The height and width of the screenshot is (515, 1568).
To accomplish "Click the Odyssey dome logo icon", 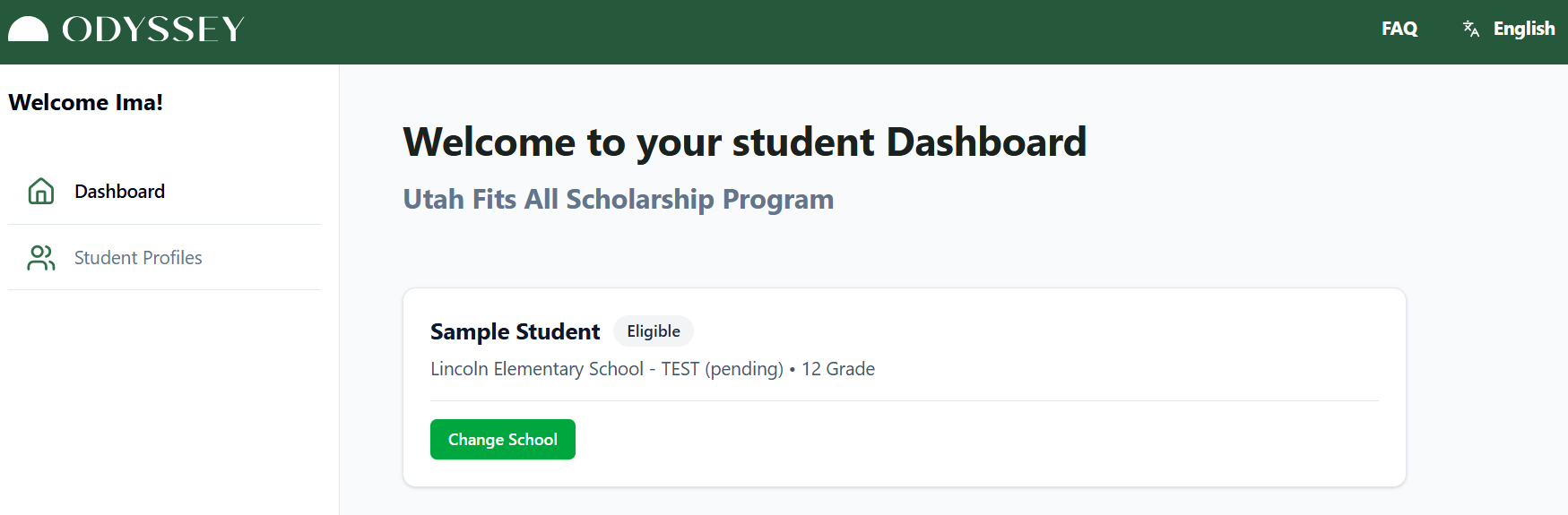I will pyautogui.click(x=28, y=30).
